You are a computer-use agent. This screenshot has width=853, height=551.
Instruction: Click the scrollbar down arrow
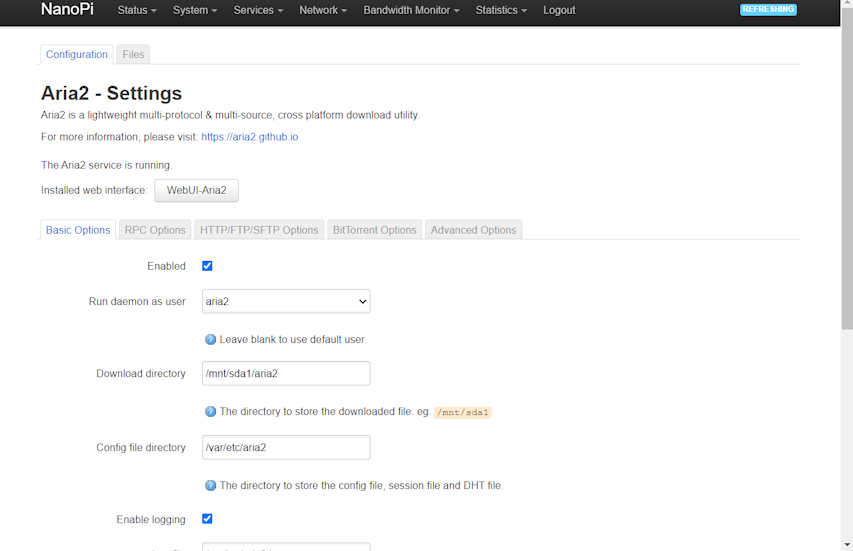click(847, 544)
